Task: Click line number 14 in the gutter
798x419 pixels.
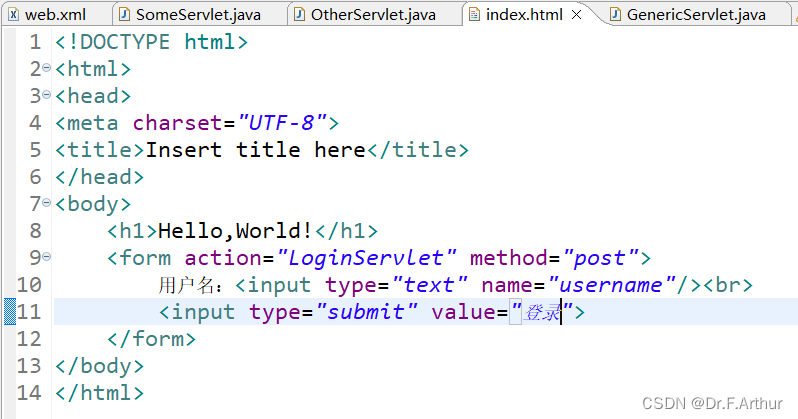Action: [x=28, y=393]
